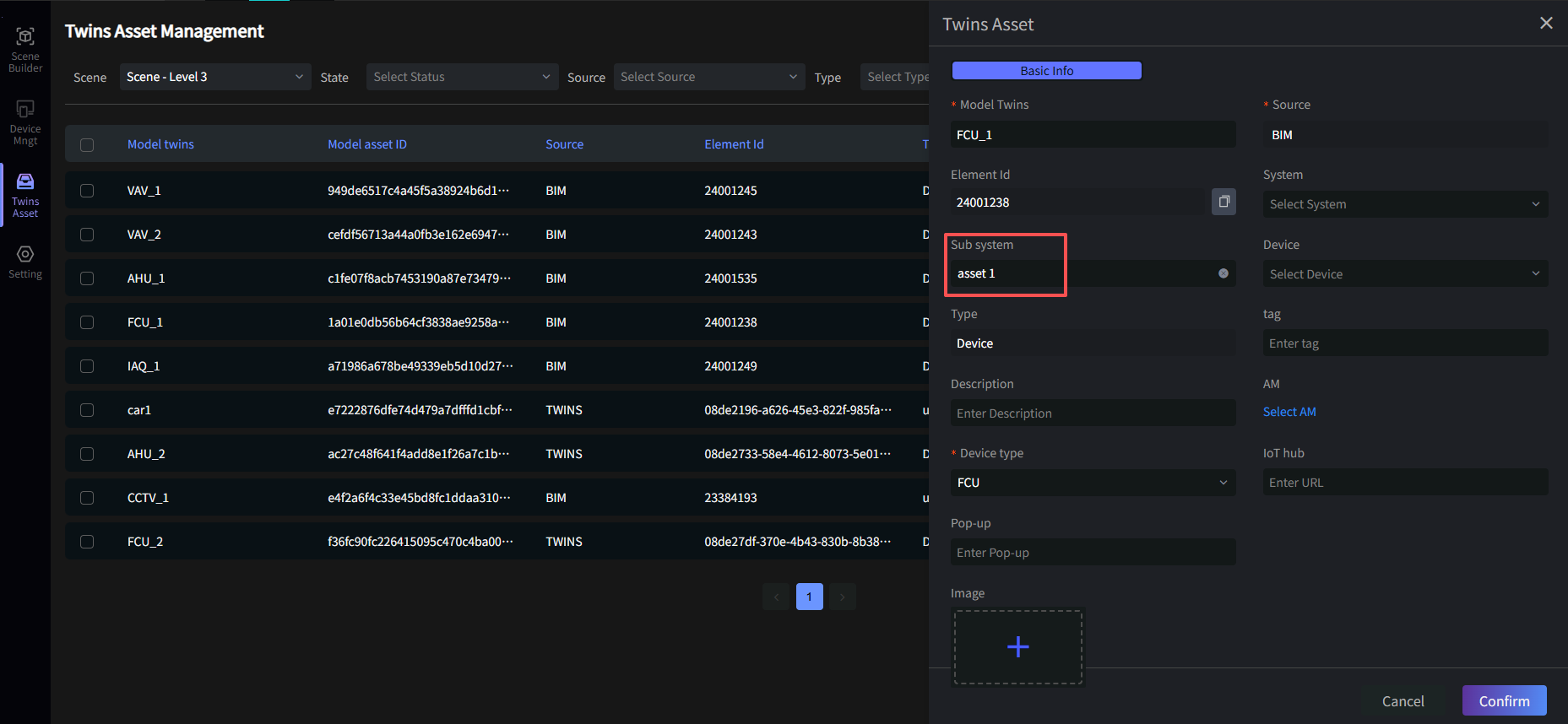This screenshot has width=1568, height=724.
Task: Click the Enter Description input field
Action: [x=1093, y=413]
